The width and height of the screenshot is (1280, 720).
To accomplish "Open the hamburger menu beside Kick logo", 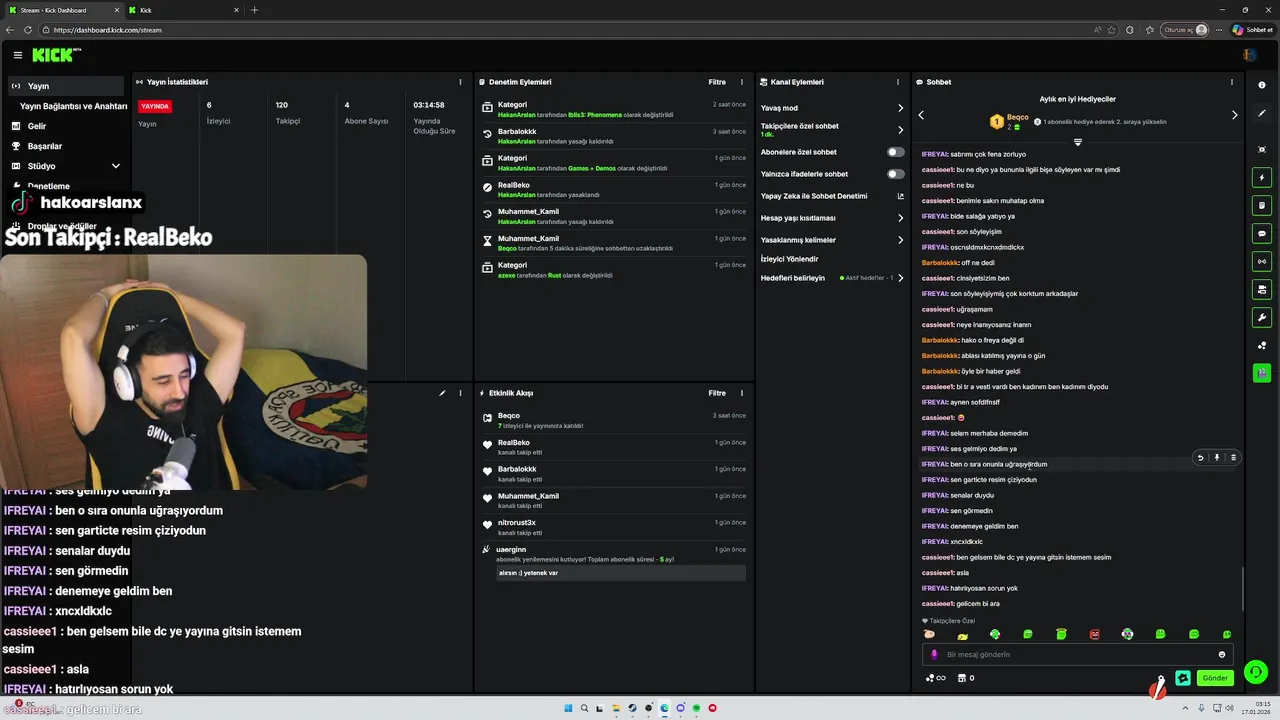I will [x=17, y=55].
